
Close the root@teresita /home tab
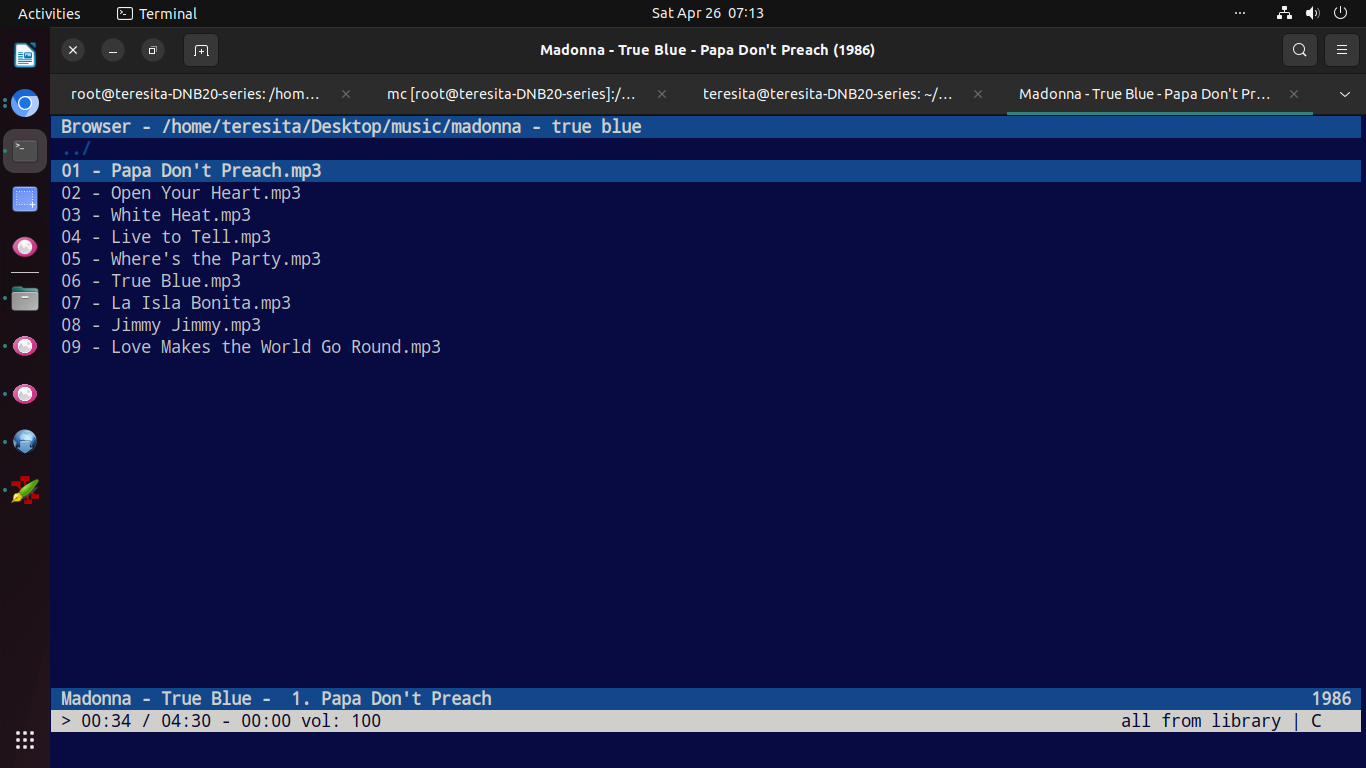click(x=346, y=94)
